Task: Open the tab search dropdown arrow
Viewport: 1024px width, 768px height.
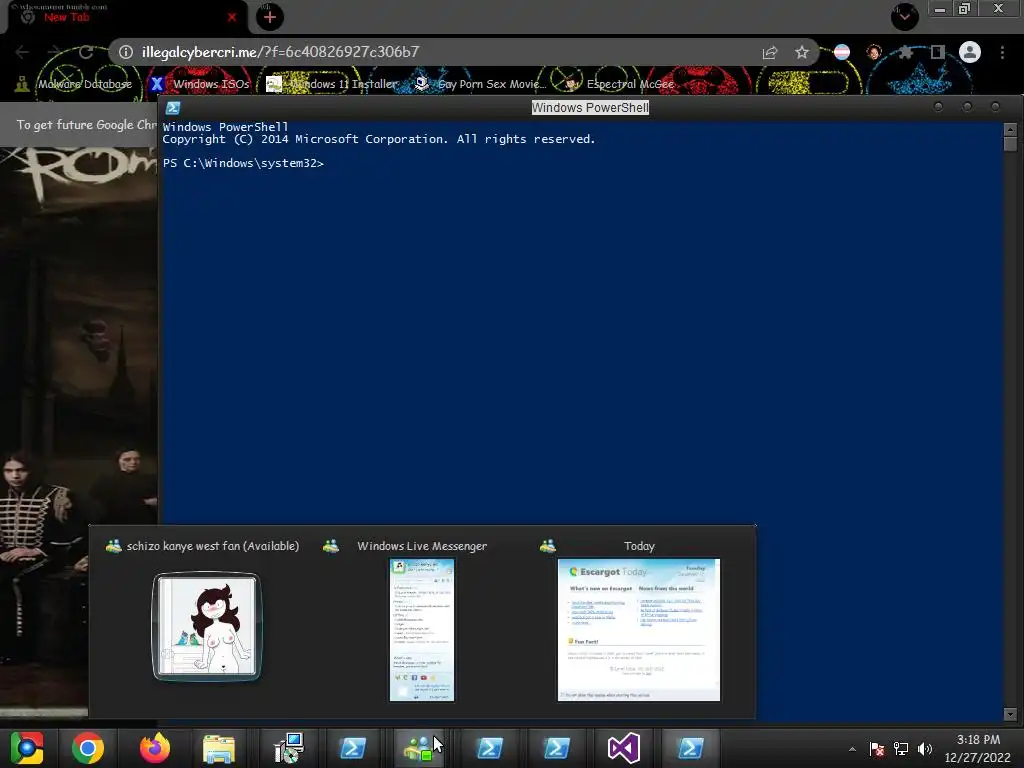Action: [904, 17]
